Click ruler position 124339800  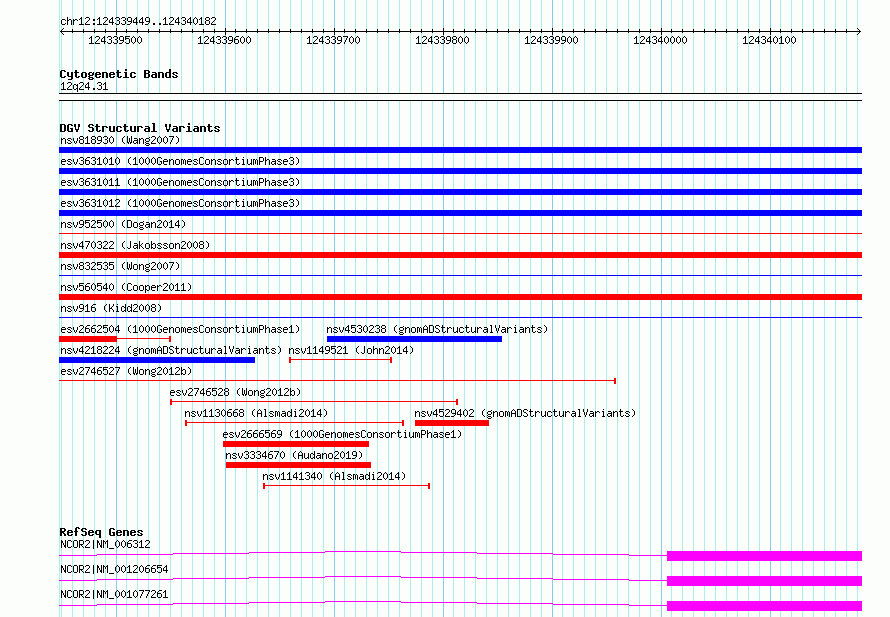pos(442,40)
